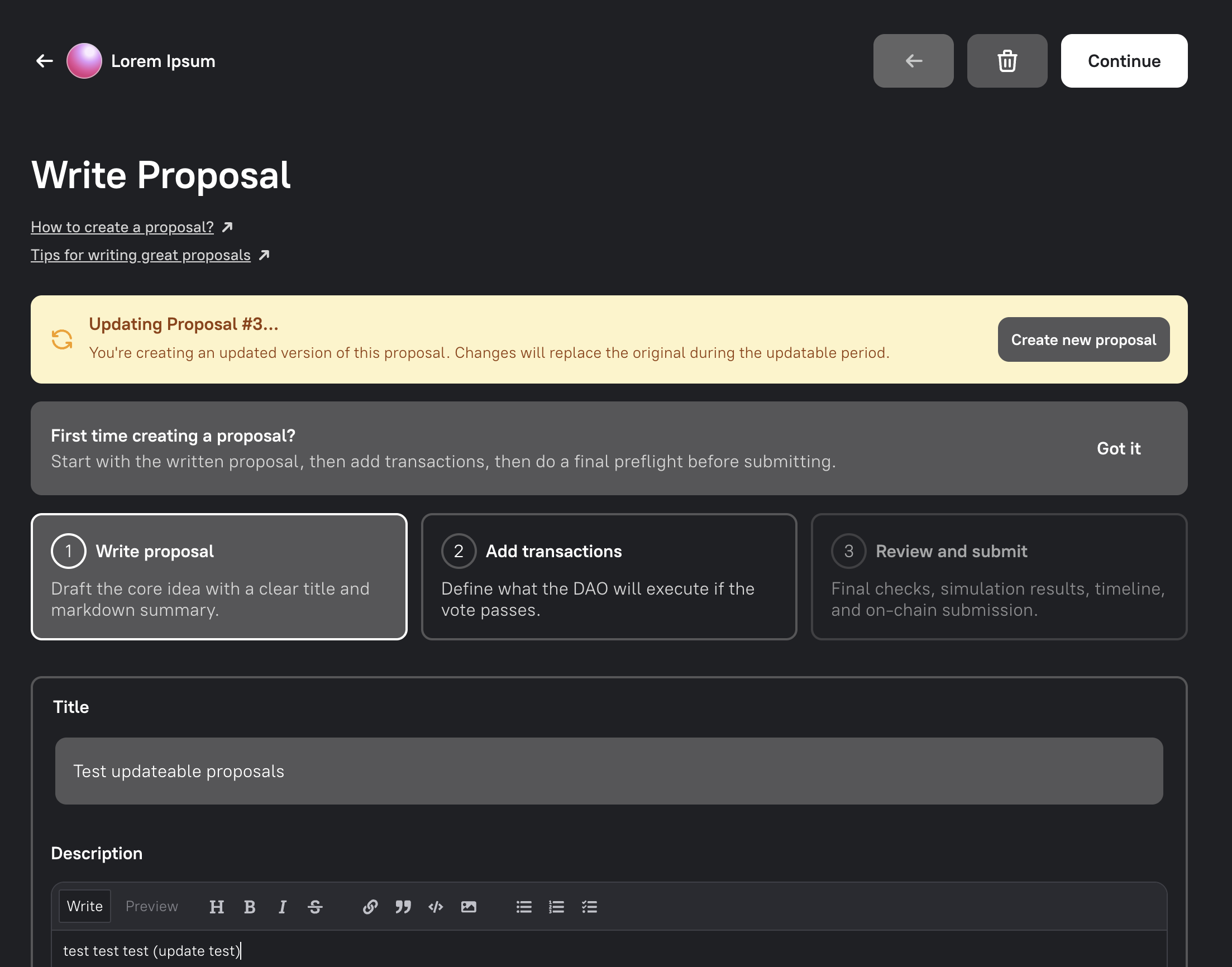Click the external arrow after 'Tips for writing great proposals'
This screenshot has width=1232, height=967.
[x=264, y=255]
